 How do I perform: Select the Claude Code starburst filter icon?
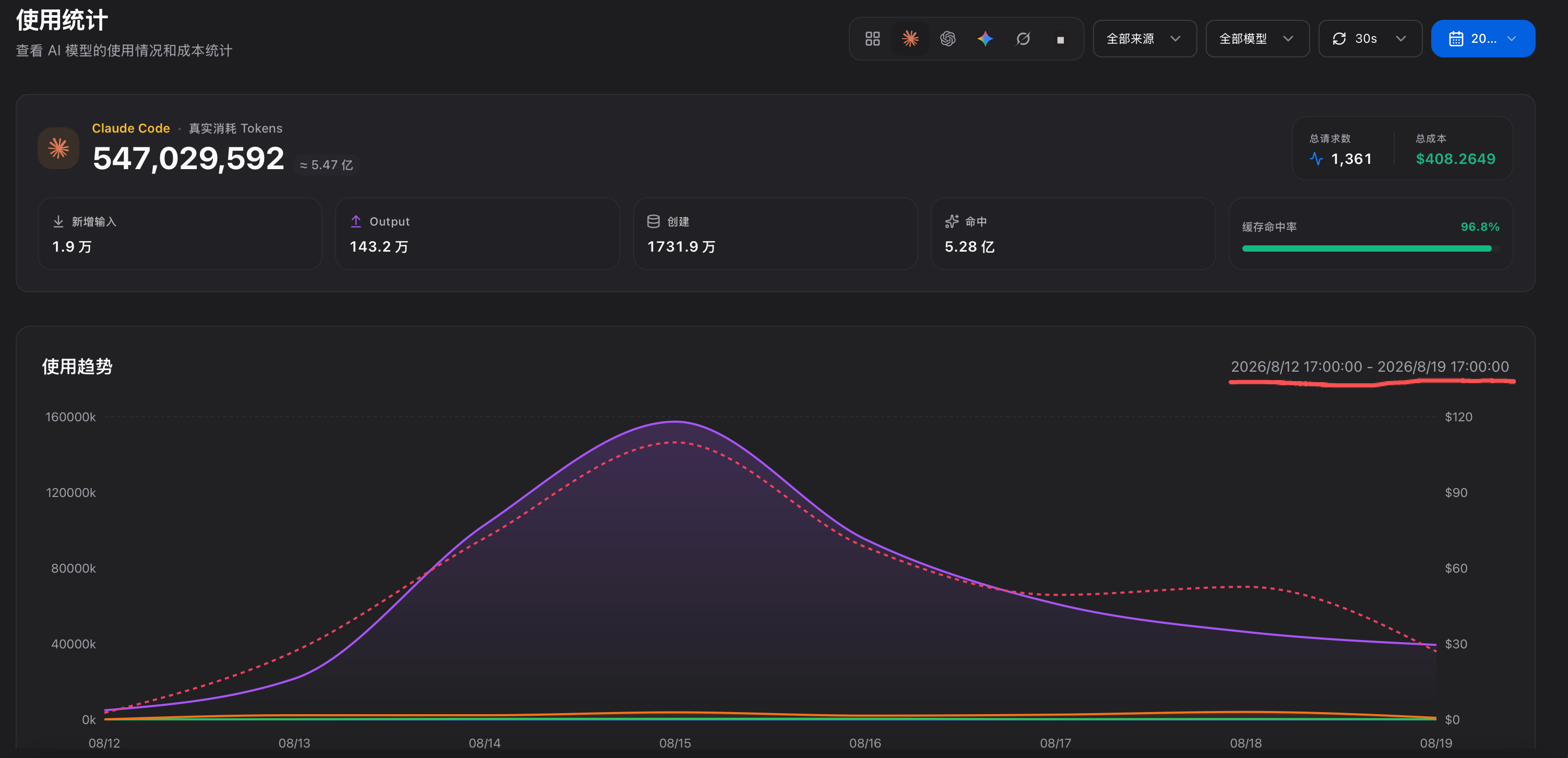(x=910, y=39)
